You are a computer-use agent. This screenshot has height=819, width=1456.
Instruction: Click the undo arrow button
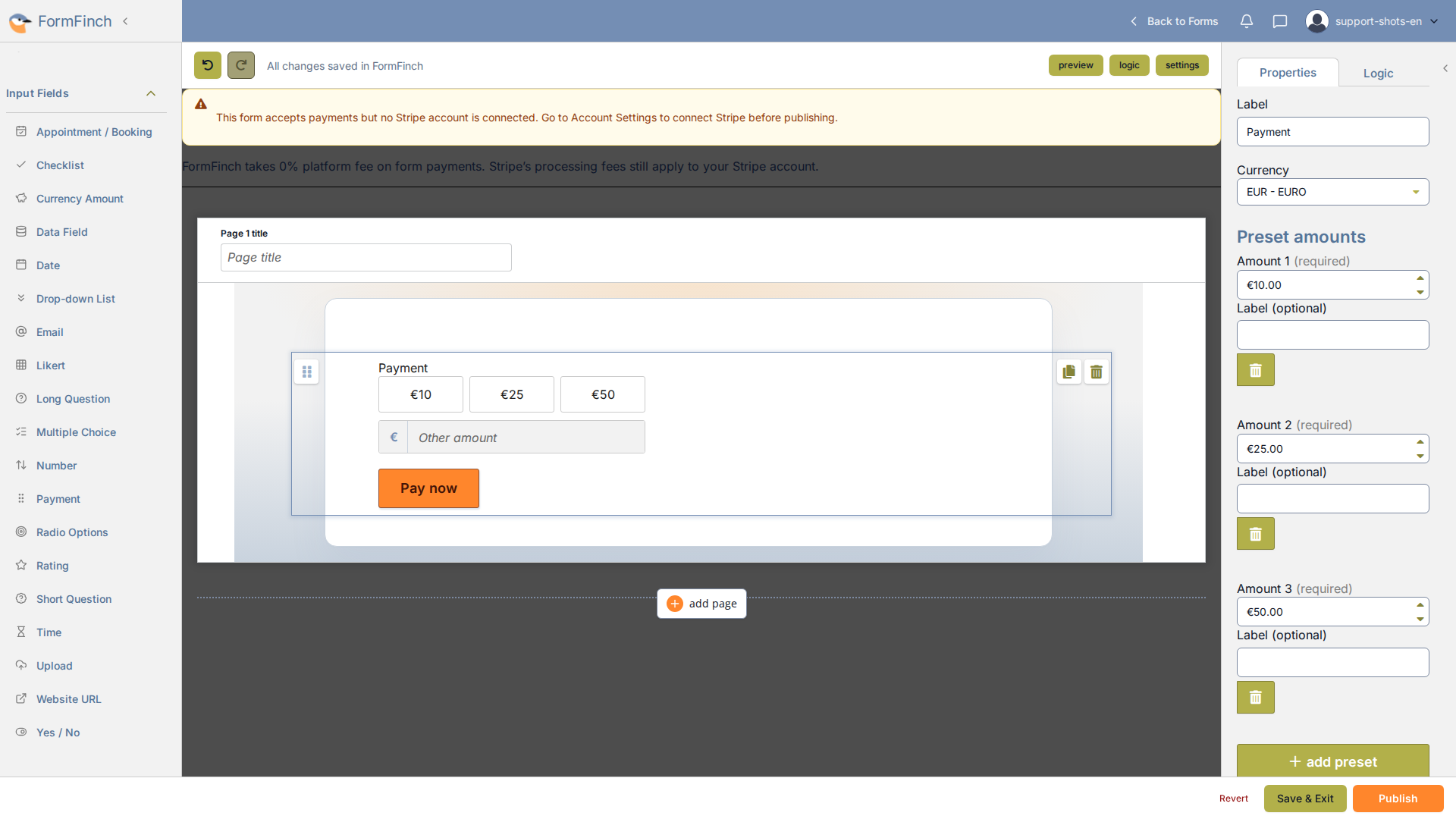[x=208, y=65]
